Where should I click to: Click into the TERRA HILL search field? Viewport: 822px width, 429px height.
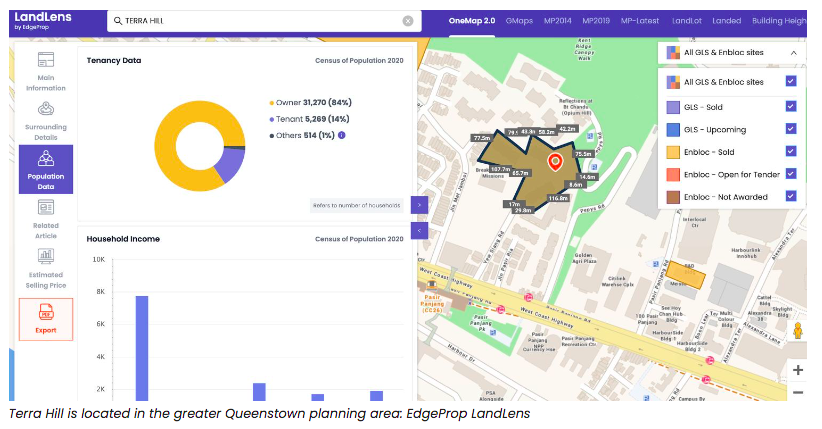(262, 21)
